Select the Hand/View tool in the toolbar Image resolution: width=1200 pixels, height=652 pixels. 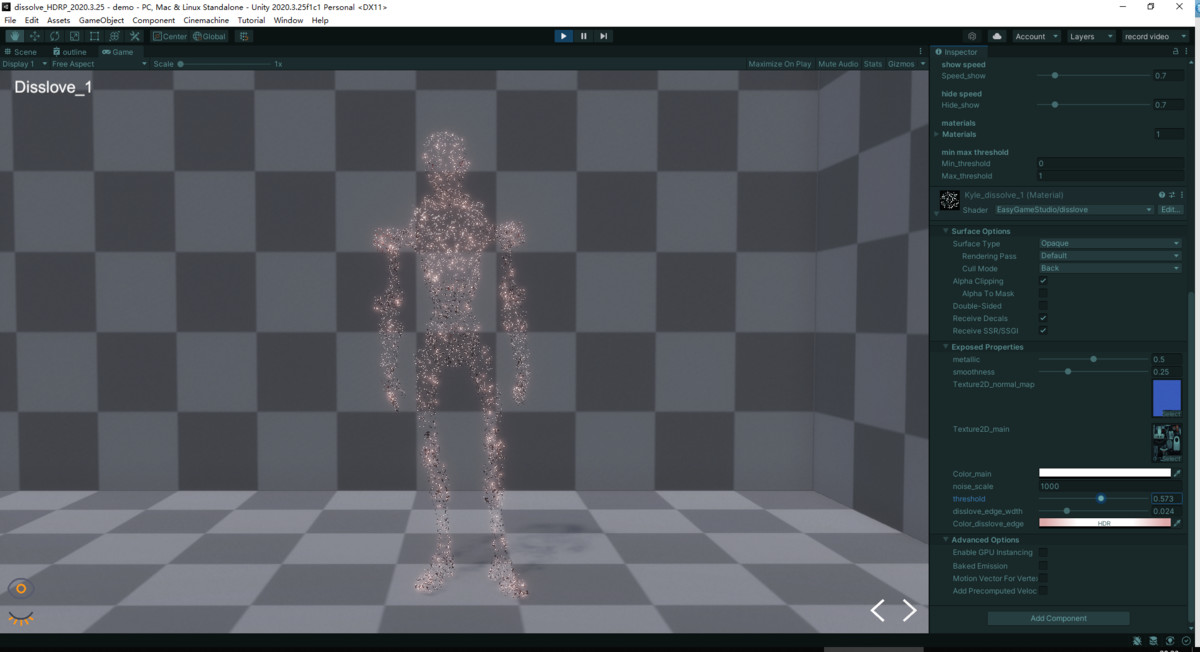click(14, 36)
